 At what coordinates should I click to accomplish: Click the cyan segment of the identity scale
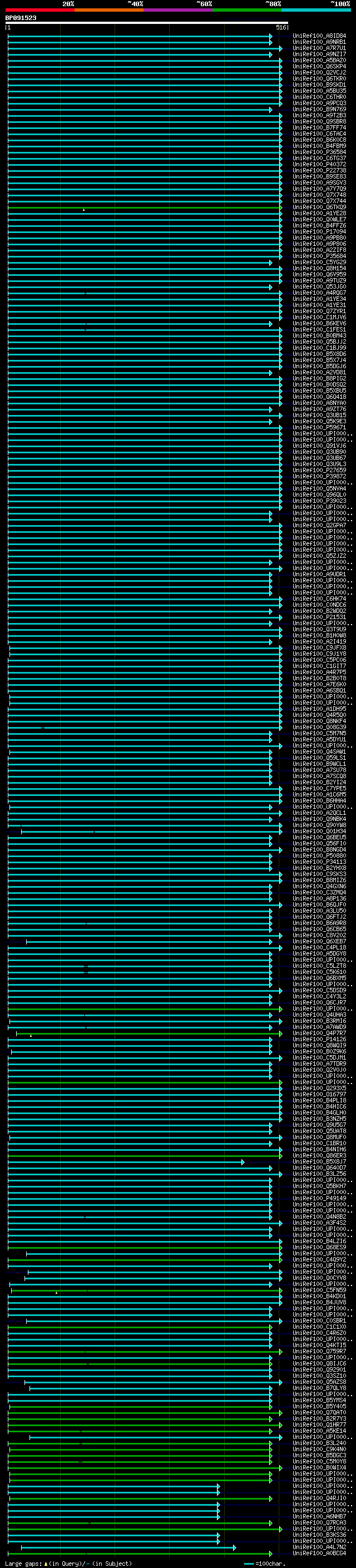pos(316,10)
